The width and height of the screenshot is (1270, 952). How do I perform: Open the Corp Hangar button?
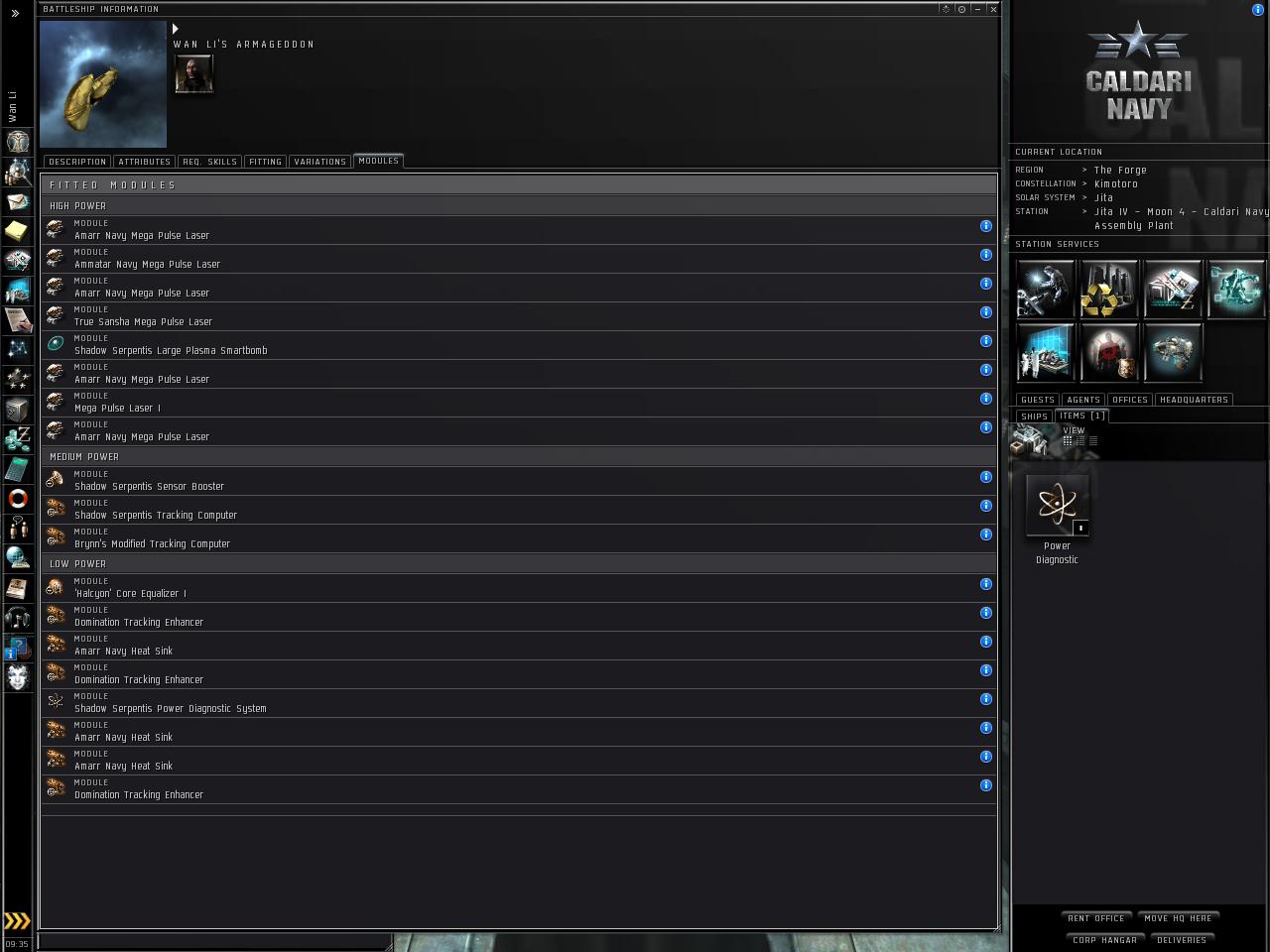pos(1105,940)
